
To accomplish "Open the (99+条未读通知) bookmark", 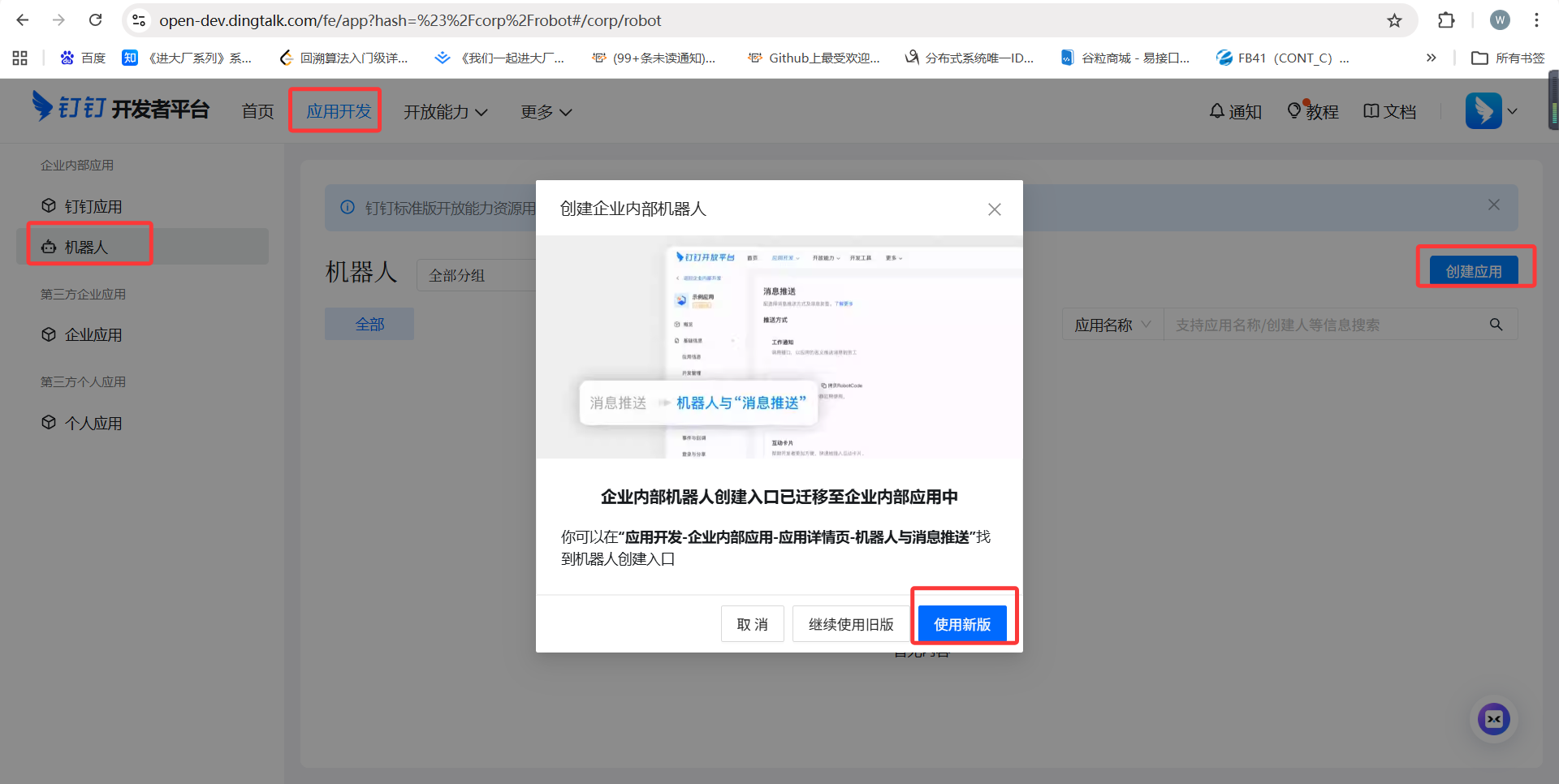I will (654, 58).
